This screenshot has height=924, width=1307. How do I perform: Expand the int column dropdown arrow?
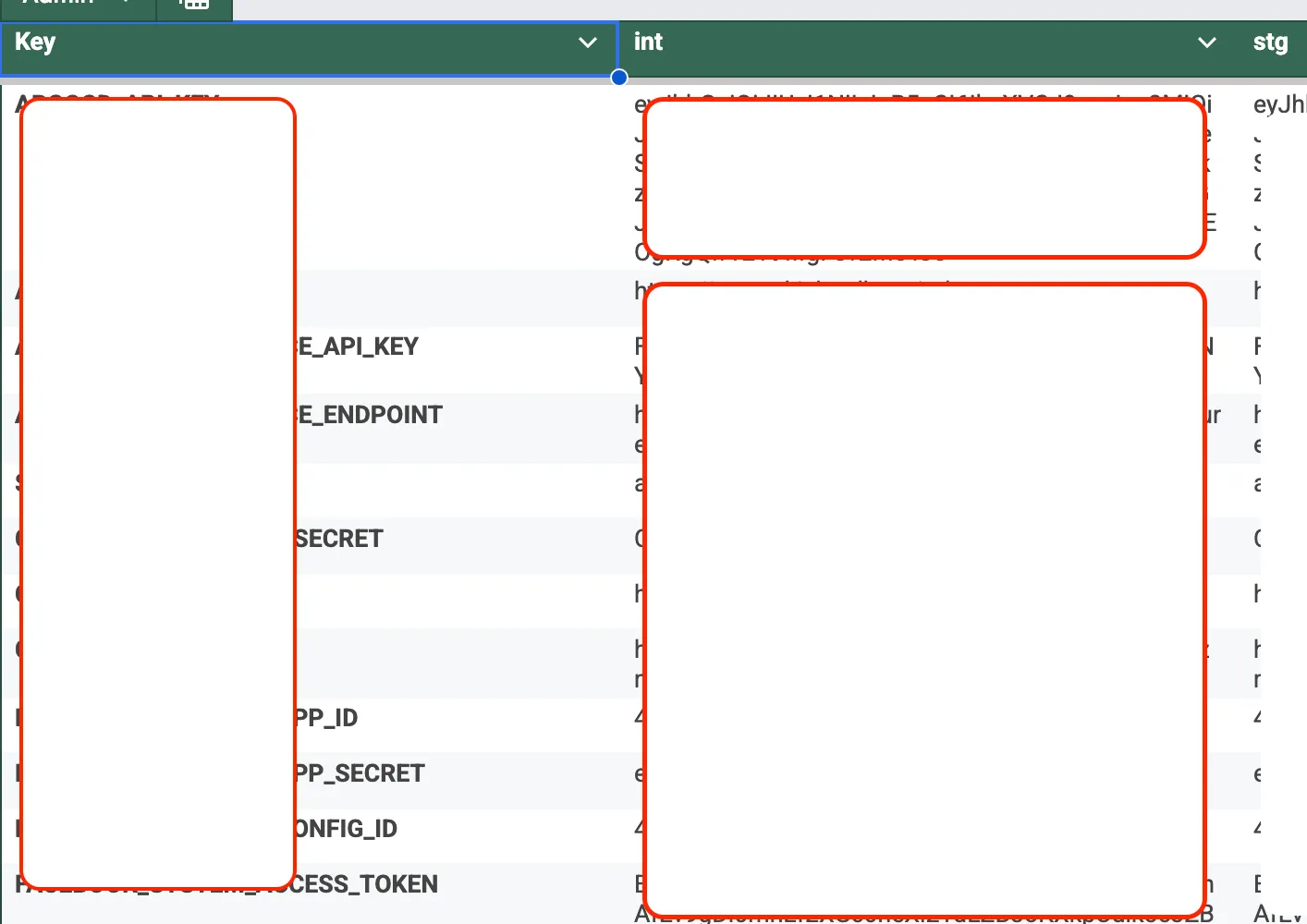coord(1206,43)
